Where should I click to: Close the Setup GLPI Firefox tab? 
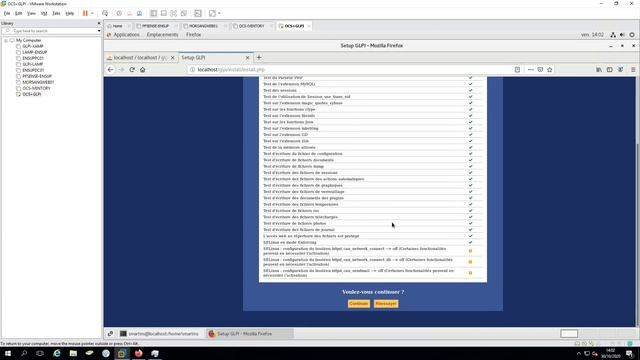click(x=247, y=58)
